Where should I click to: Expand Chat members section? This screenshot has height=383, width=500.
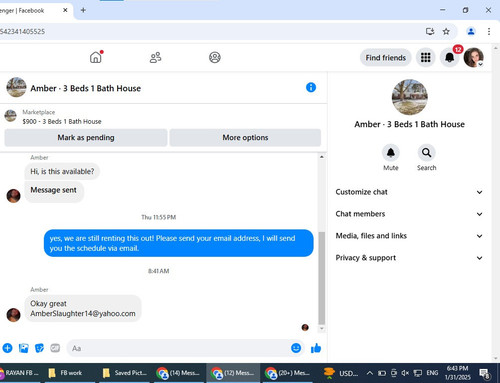409,214
